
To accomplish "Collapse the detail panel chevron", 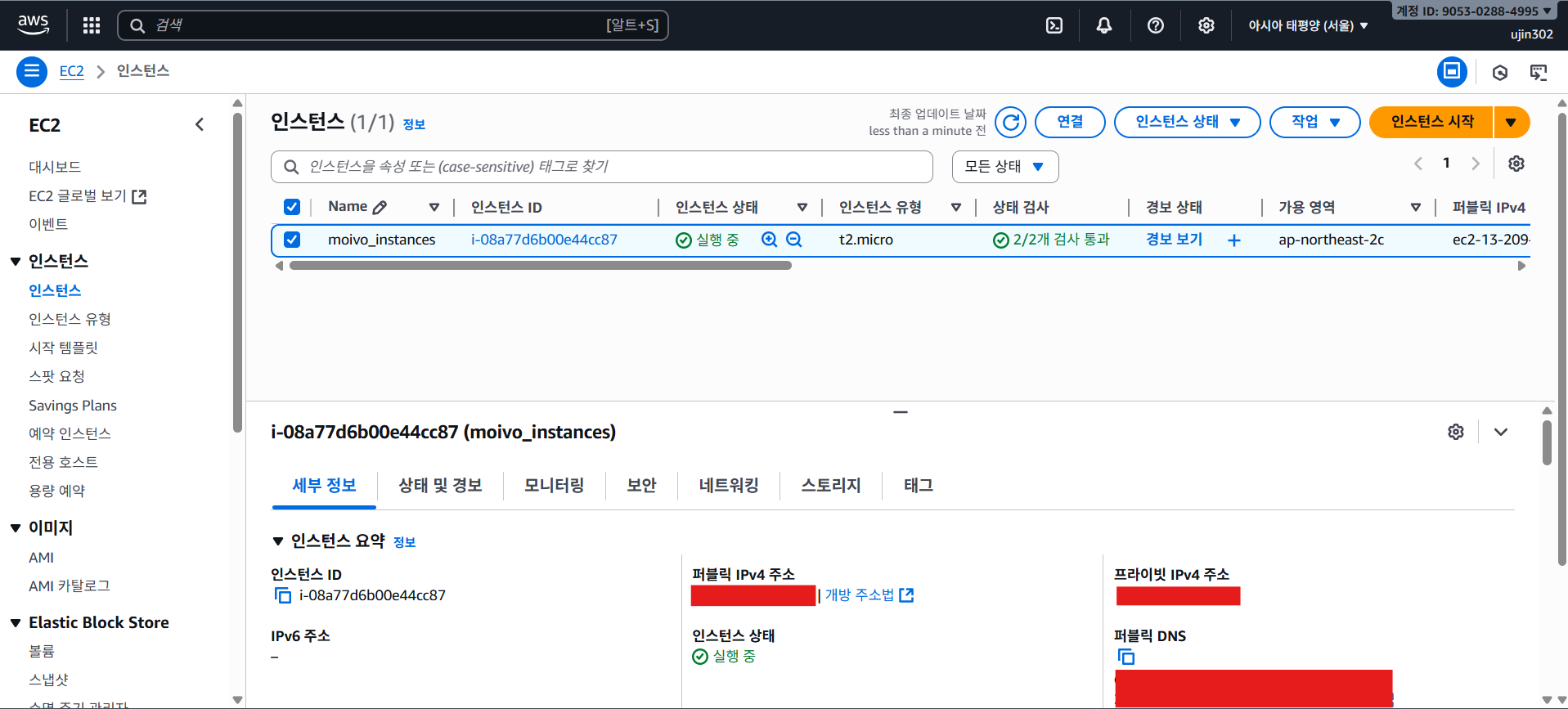I will [x=1501, y=432].
